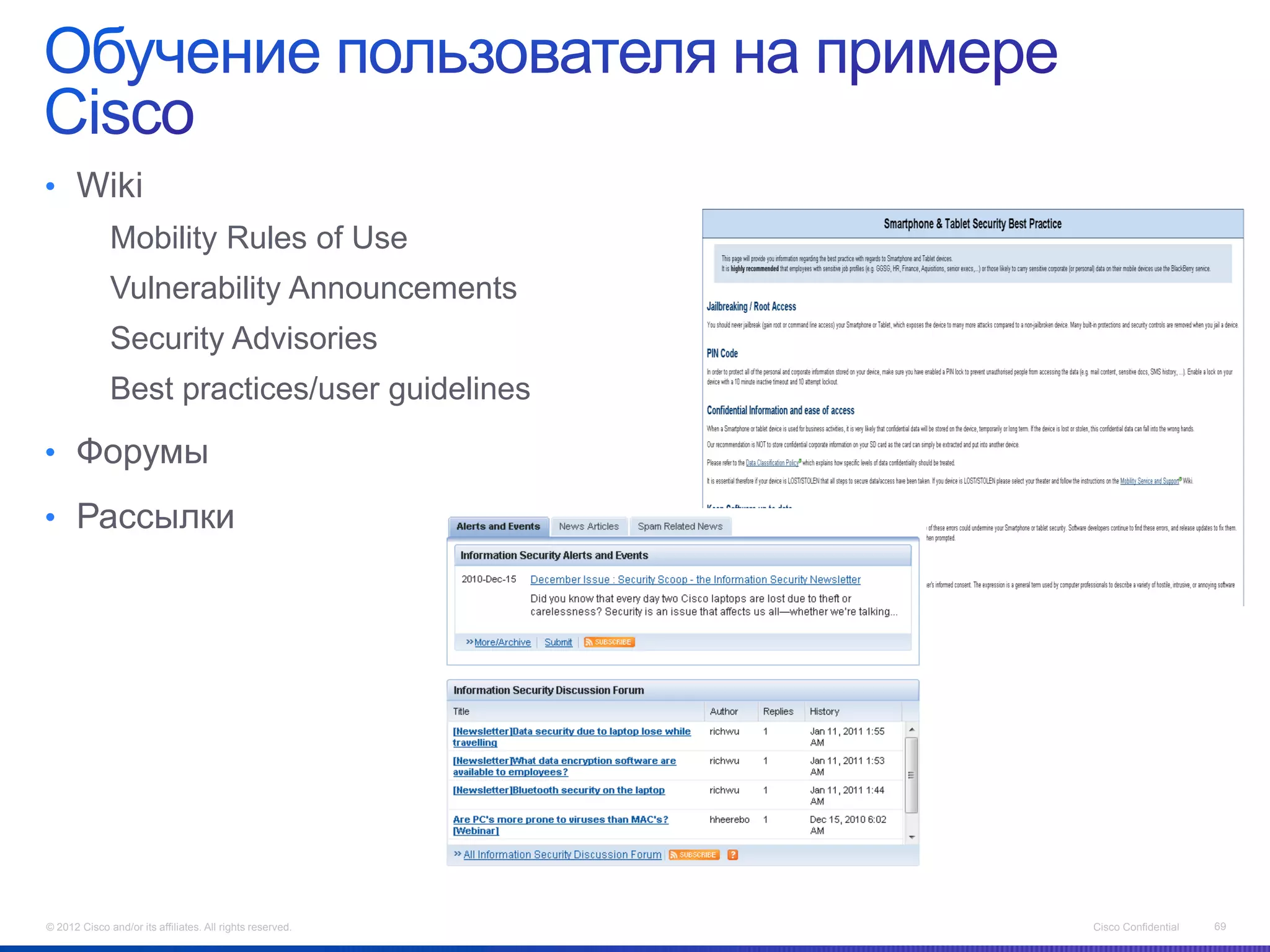Click the Jan 11, 2011 1:55 AM entry

pos(847,737)
